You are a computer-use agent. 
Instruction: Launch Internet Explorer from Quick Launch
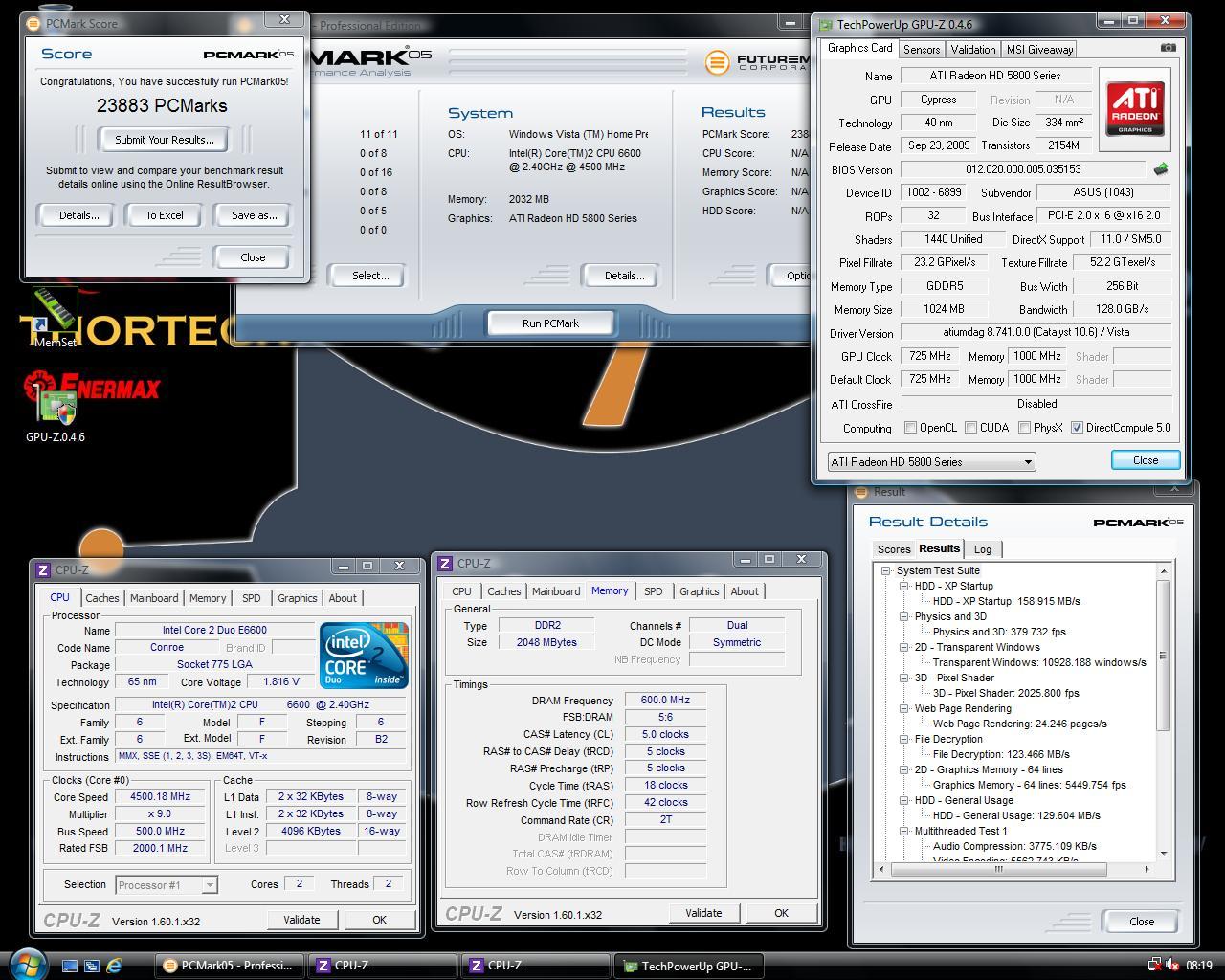pyautogui.click(x=114, y=966)
